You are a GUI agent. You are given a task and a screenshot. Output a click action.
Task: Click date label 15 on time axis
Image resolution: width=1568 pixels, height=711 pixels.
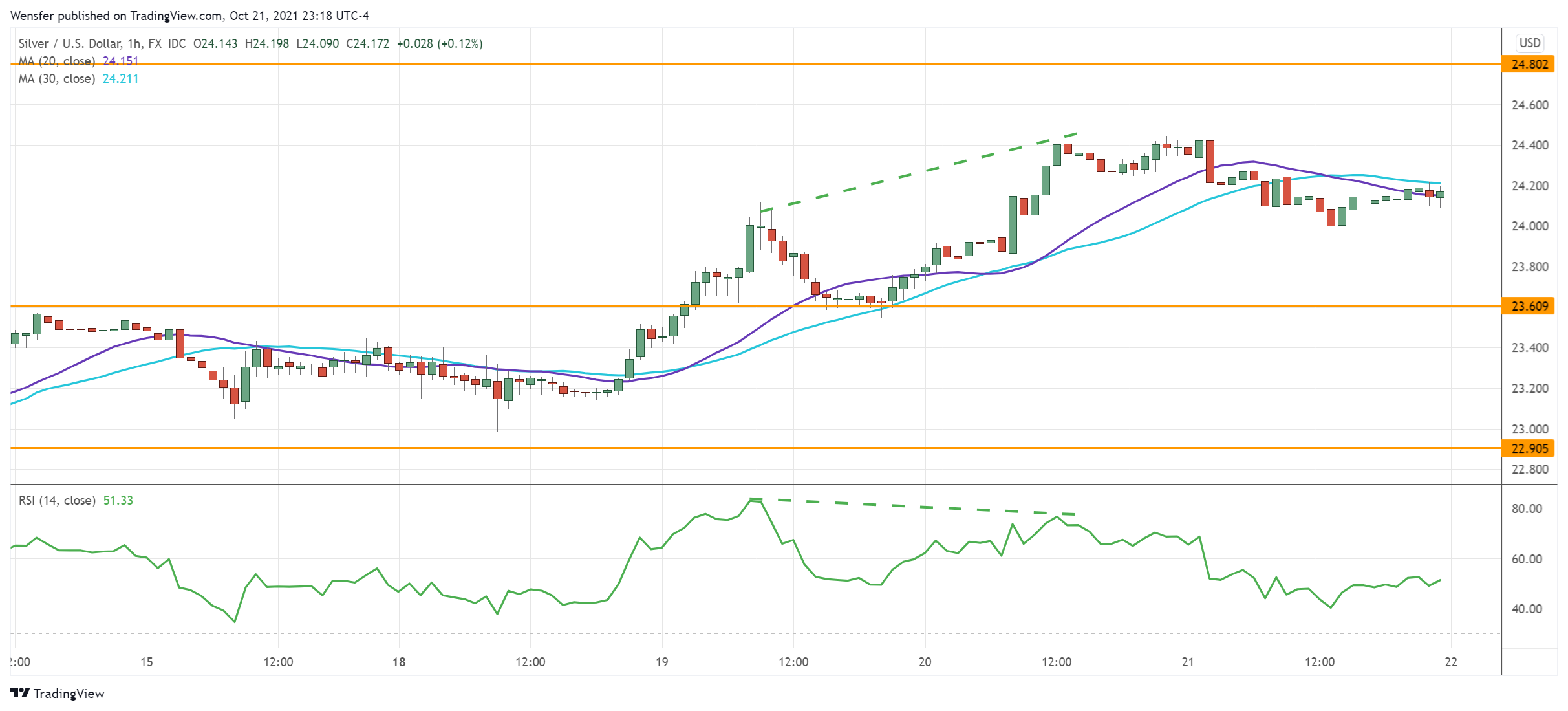click(x=147, y=662)
